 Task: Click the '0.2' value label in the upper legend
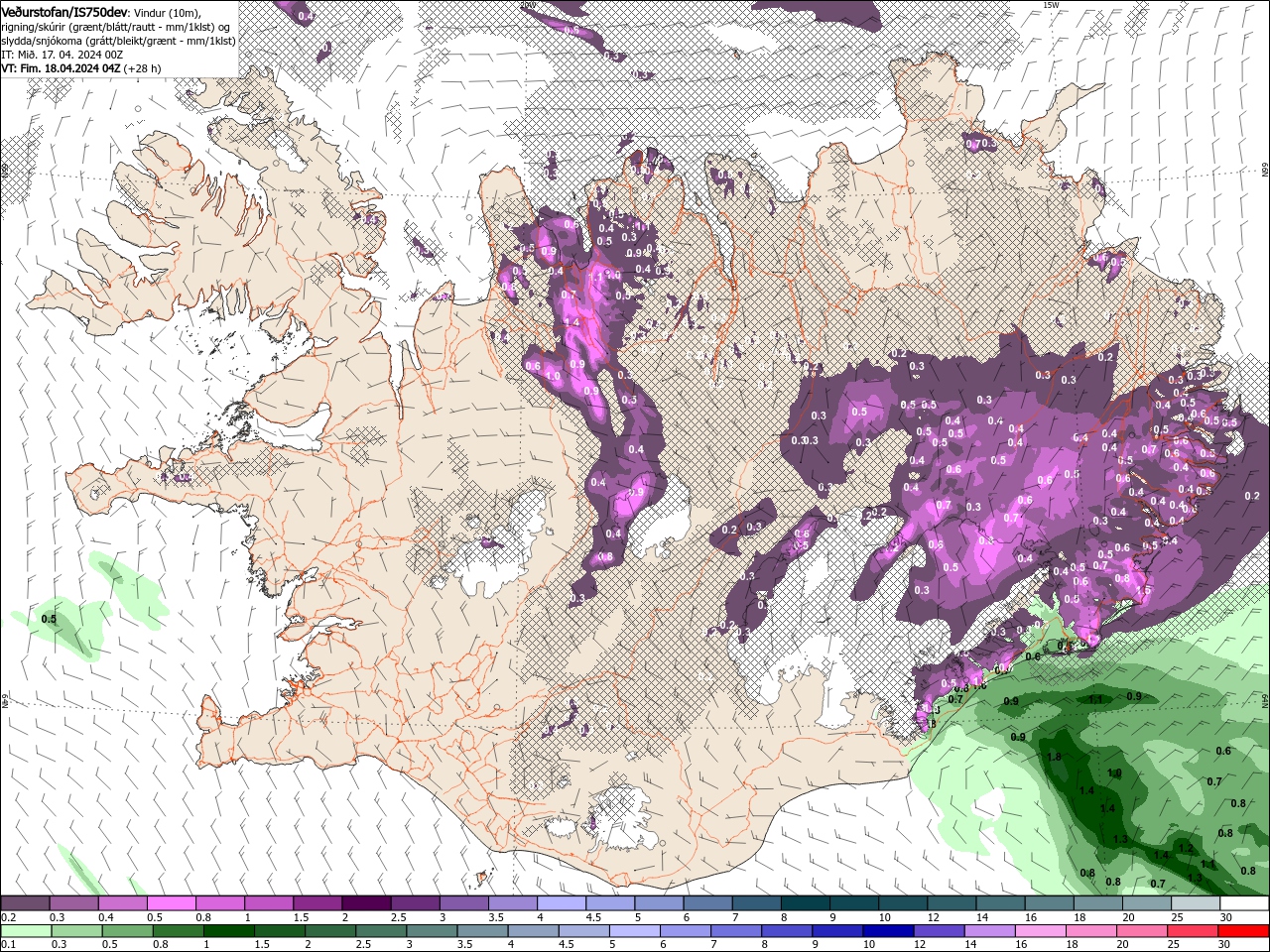(x=8, y=917)
